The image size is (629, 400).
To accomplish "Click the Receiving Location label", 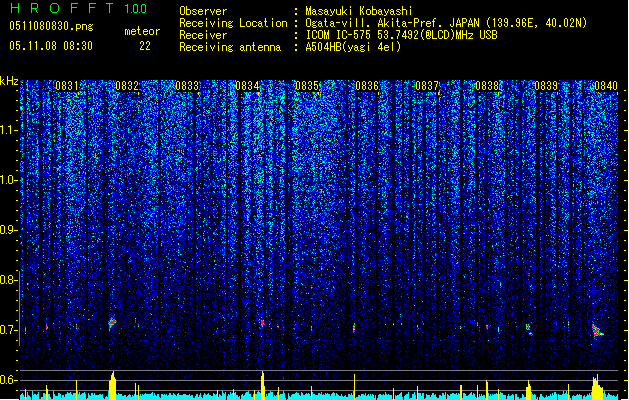I will pos(233,23).
